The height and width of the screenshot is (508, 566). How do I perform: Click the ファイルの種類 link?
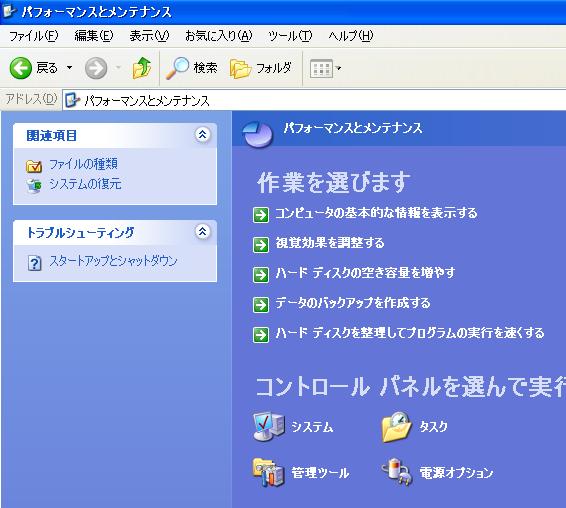tap(83, 164)
